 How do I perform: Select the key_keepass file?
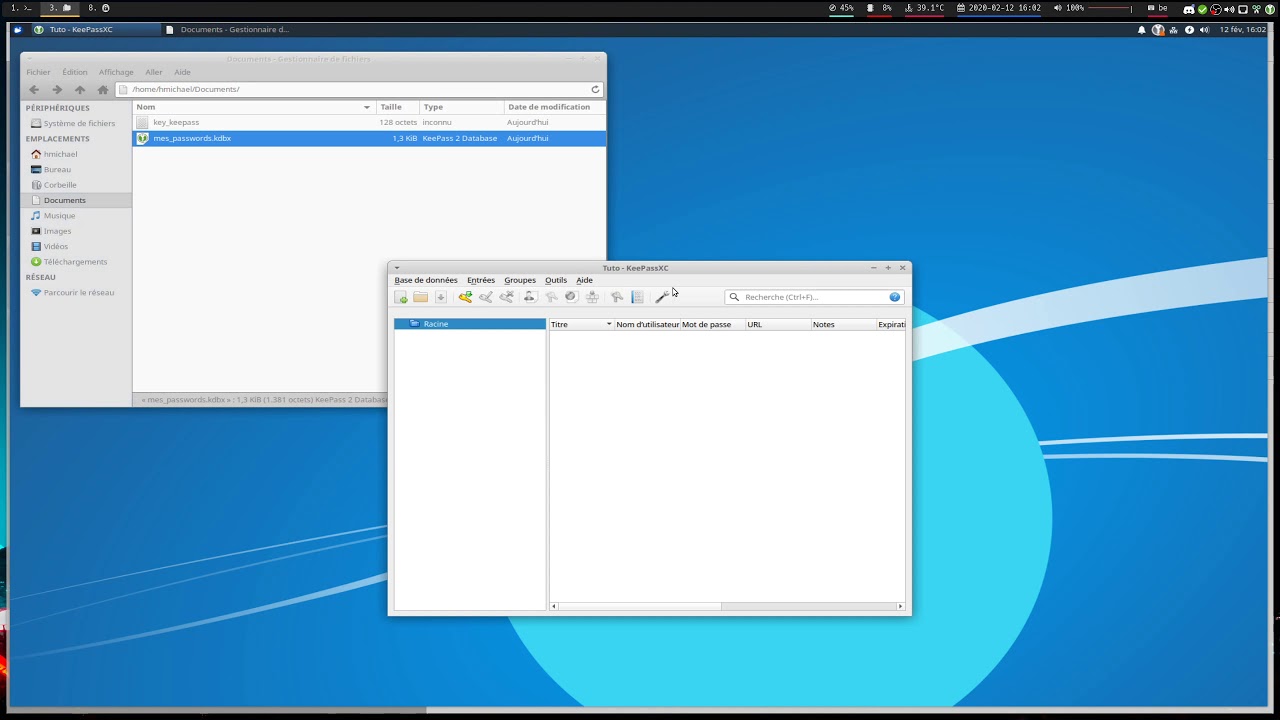click(369, 122)
